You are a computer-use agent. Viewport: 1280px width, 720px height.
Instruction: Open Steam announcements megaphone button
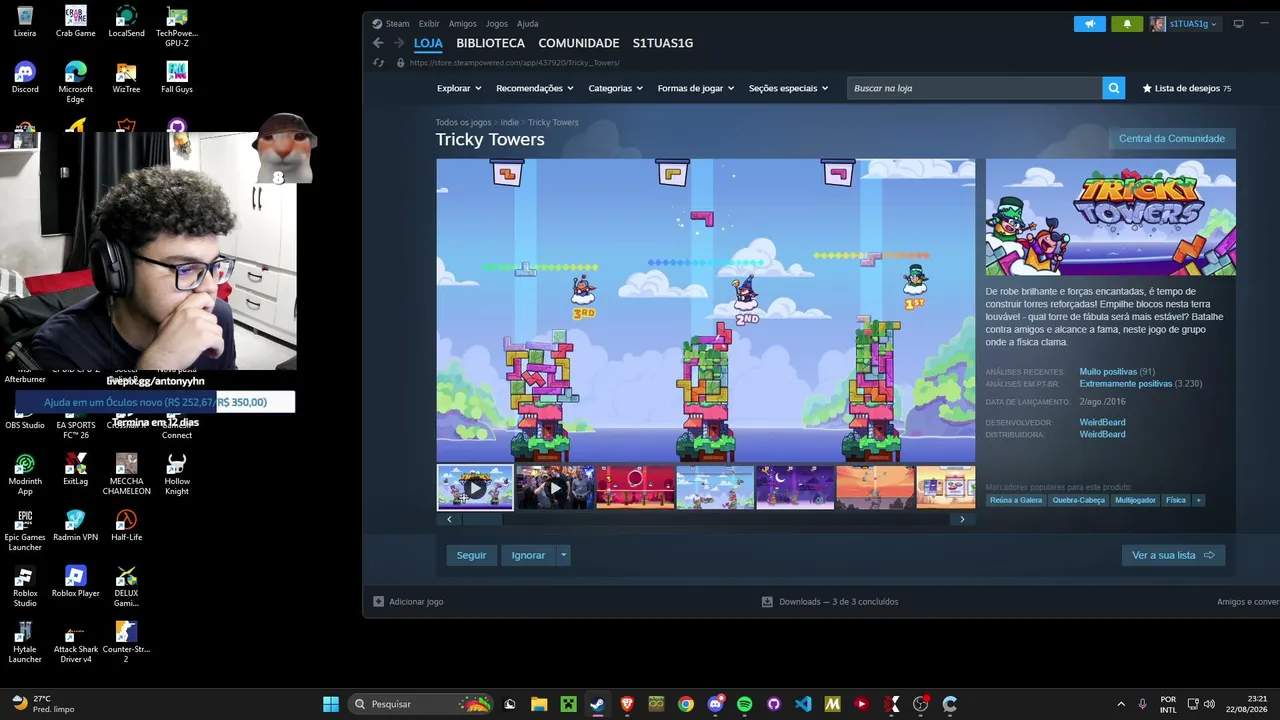(x=1090, y=24)
